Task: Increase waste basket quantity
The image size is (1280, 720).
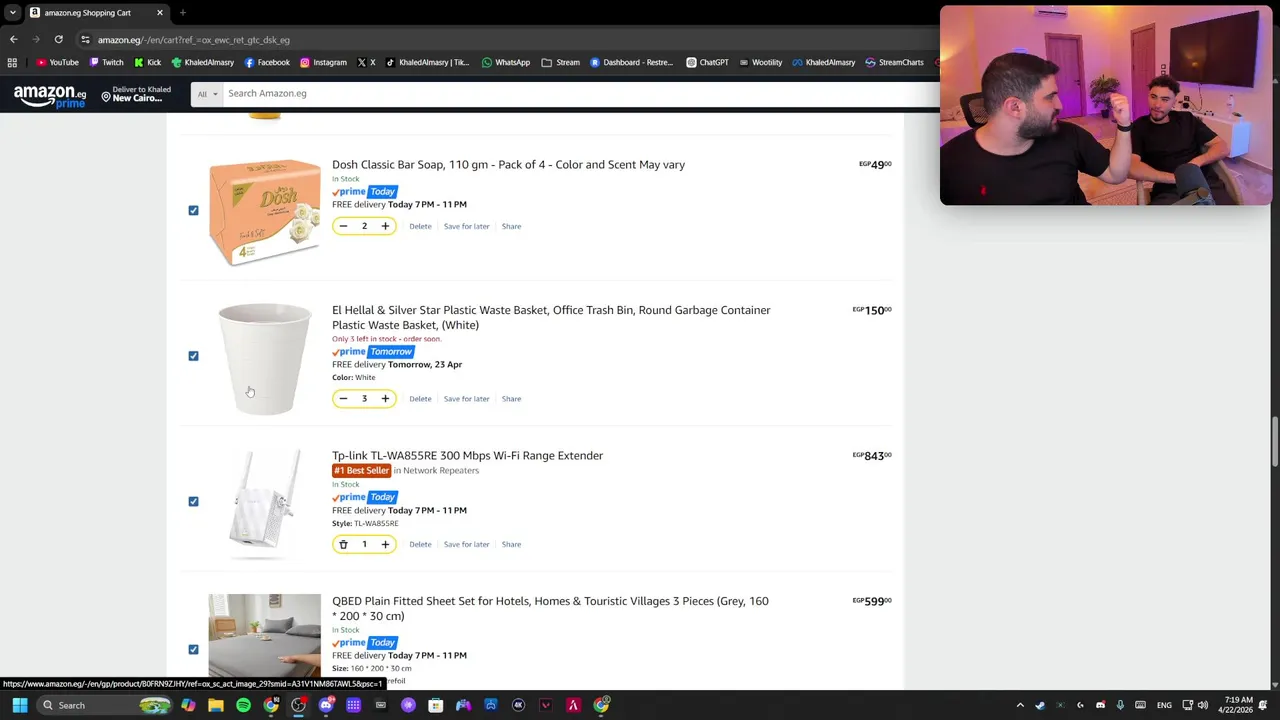Action: [x=385, y=398]
